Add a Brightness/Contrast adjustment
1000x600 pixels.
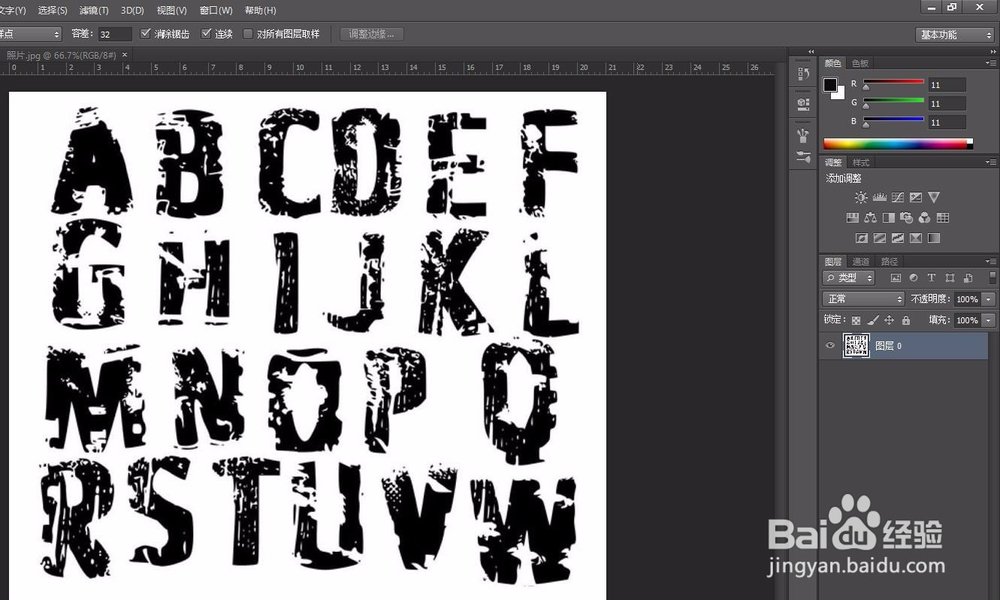pos(861,197)
